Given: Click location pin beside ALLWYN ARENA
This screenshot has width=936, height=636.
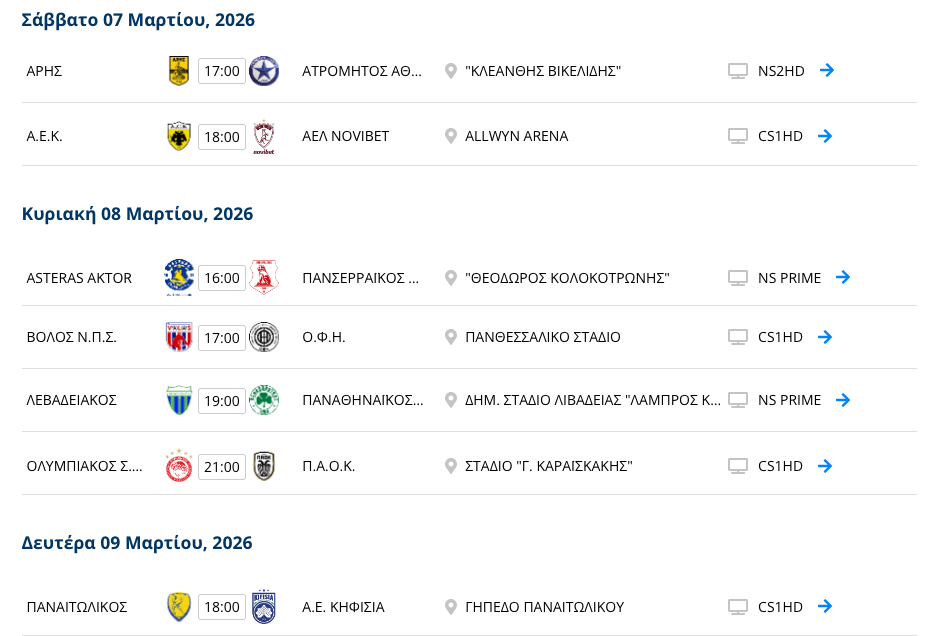Looking at the screenshot, I should [451, 137].
